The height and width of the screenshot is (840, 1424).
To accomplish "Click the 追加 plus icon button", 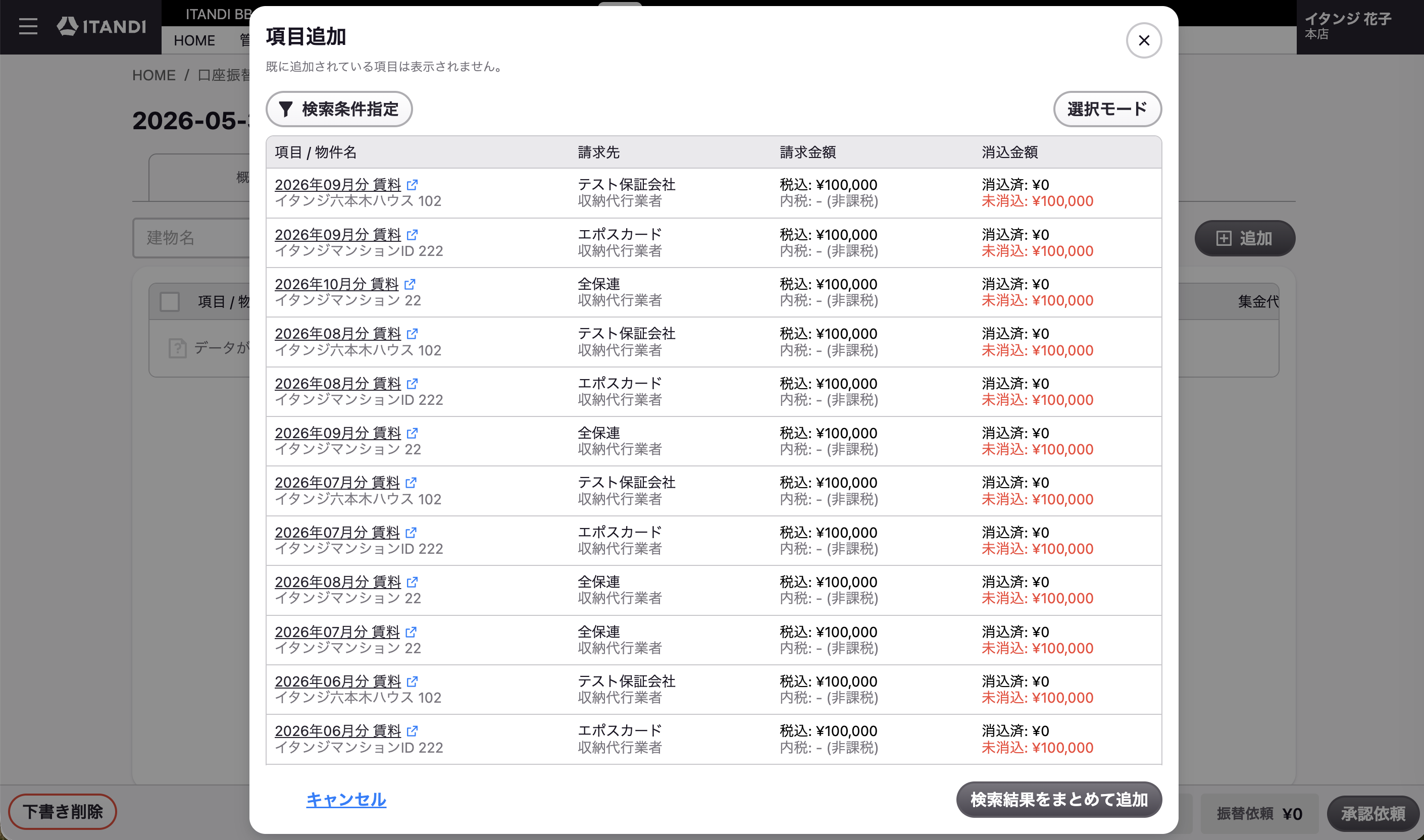I will pos(1245,238).
